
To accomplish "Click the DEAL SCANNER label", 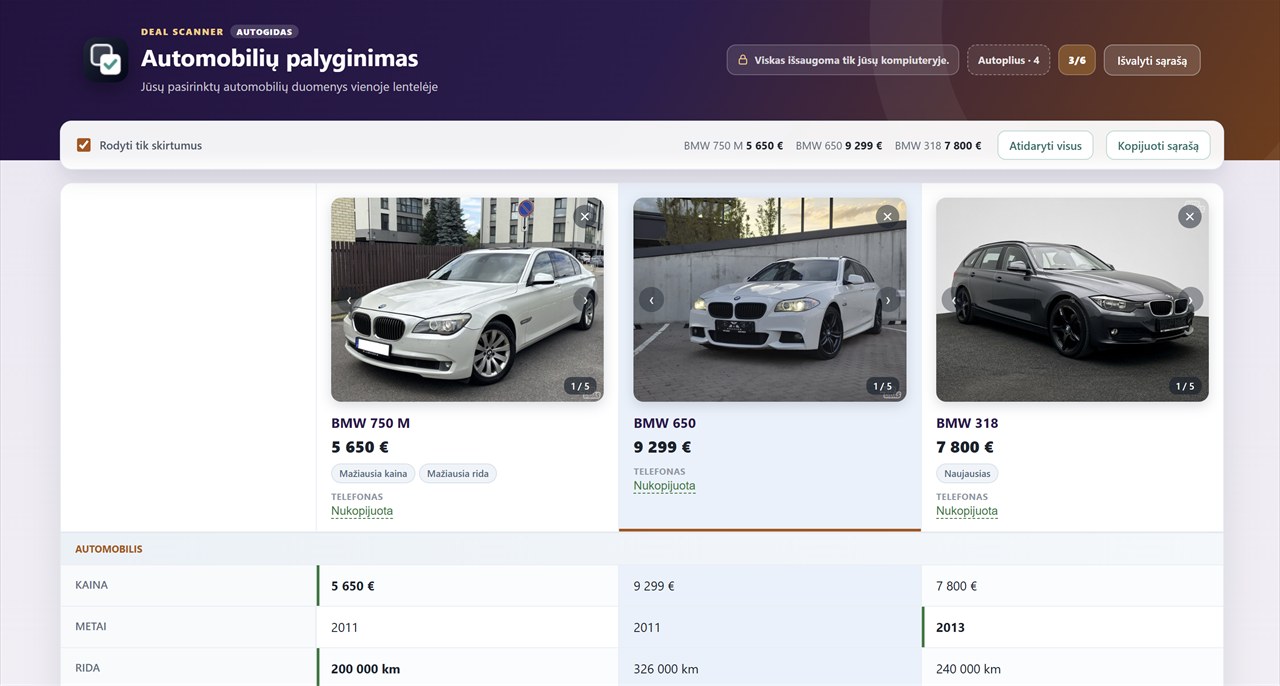I will (182, 31).
